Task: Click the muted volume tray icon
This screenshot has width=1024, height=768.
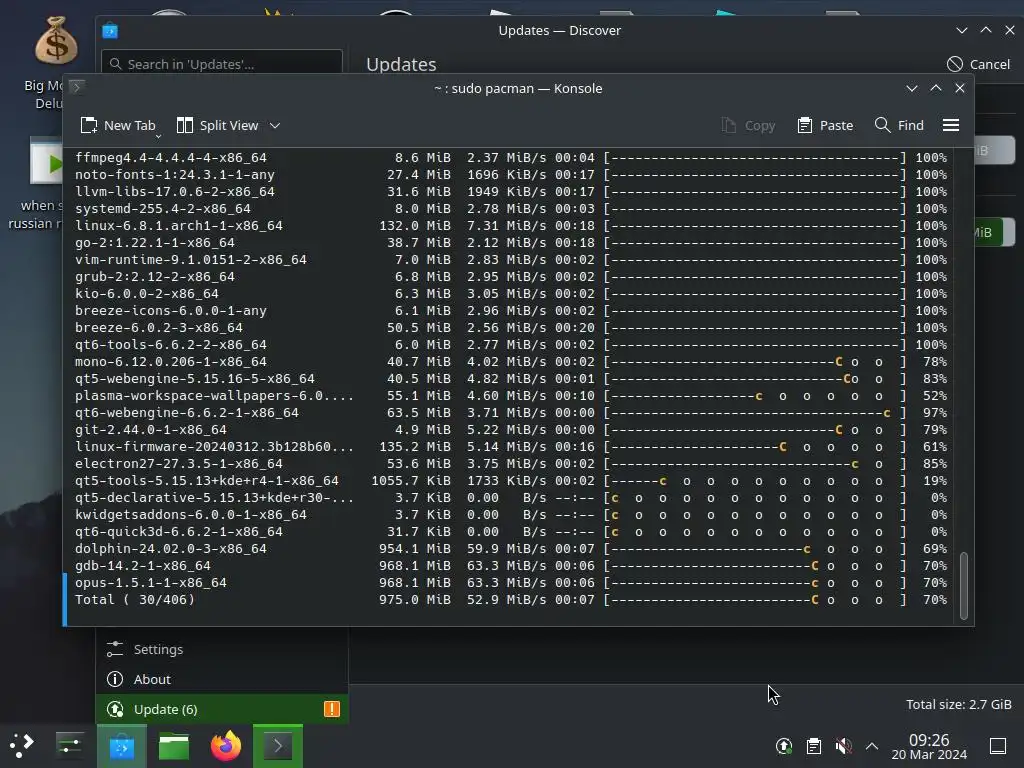Action: [x=843, y=745]
